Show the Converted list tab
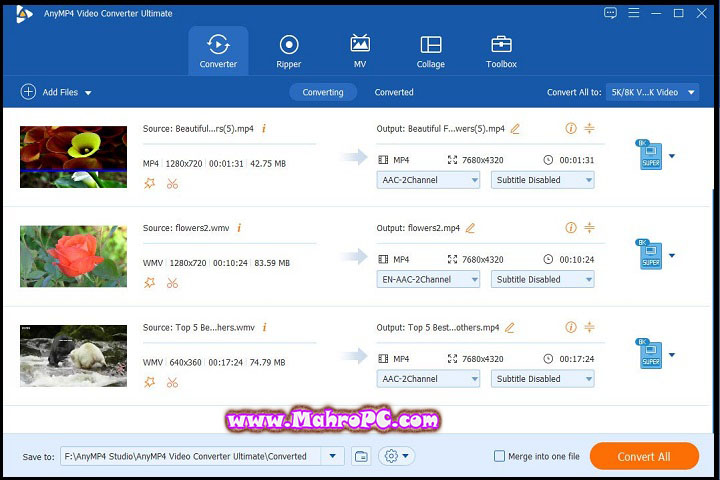Image resolution: width=720 pixels, height=480 pixels. (x=394, y=92)
